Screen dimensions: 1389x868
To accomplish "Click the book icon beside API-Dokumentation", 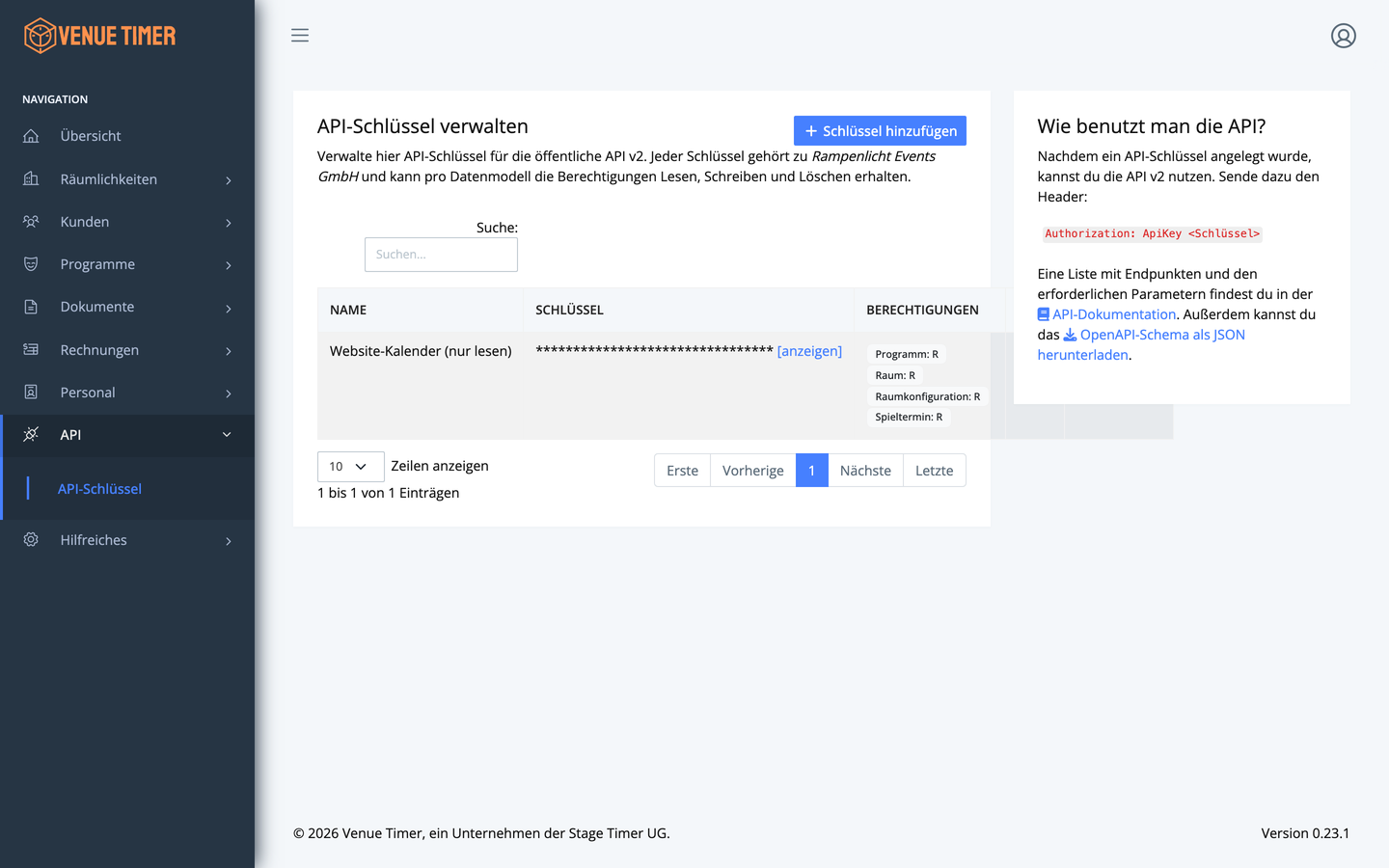I will pos(1044,314).
